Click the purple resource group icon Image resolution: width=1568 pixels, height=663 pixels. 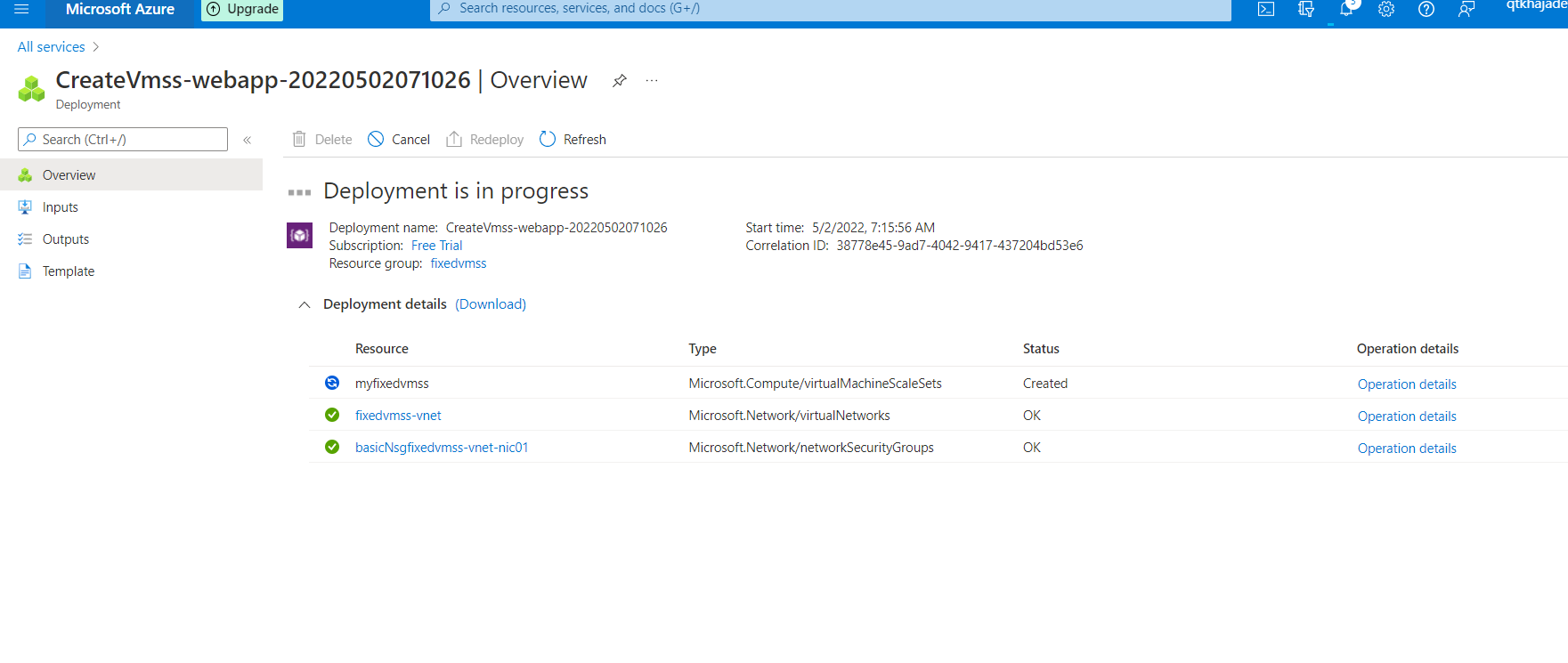click(299, 235)
